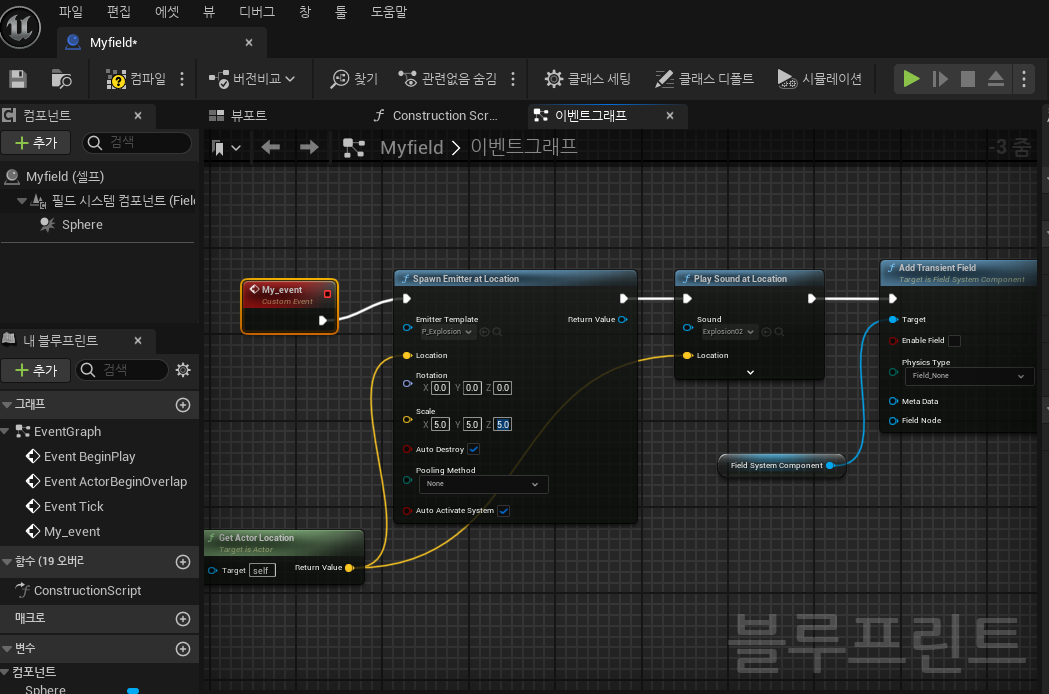Start 시뮬레이션 simulation
The width and height of the screenshot is (1049, 694).
pyautogui.click(x=820, y=79)
